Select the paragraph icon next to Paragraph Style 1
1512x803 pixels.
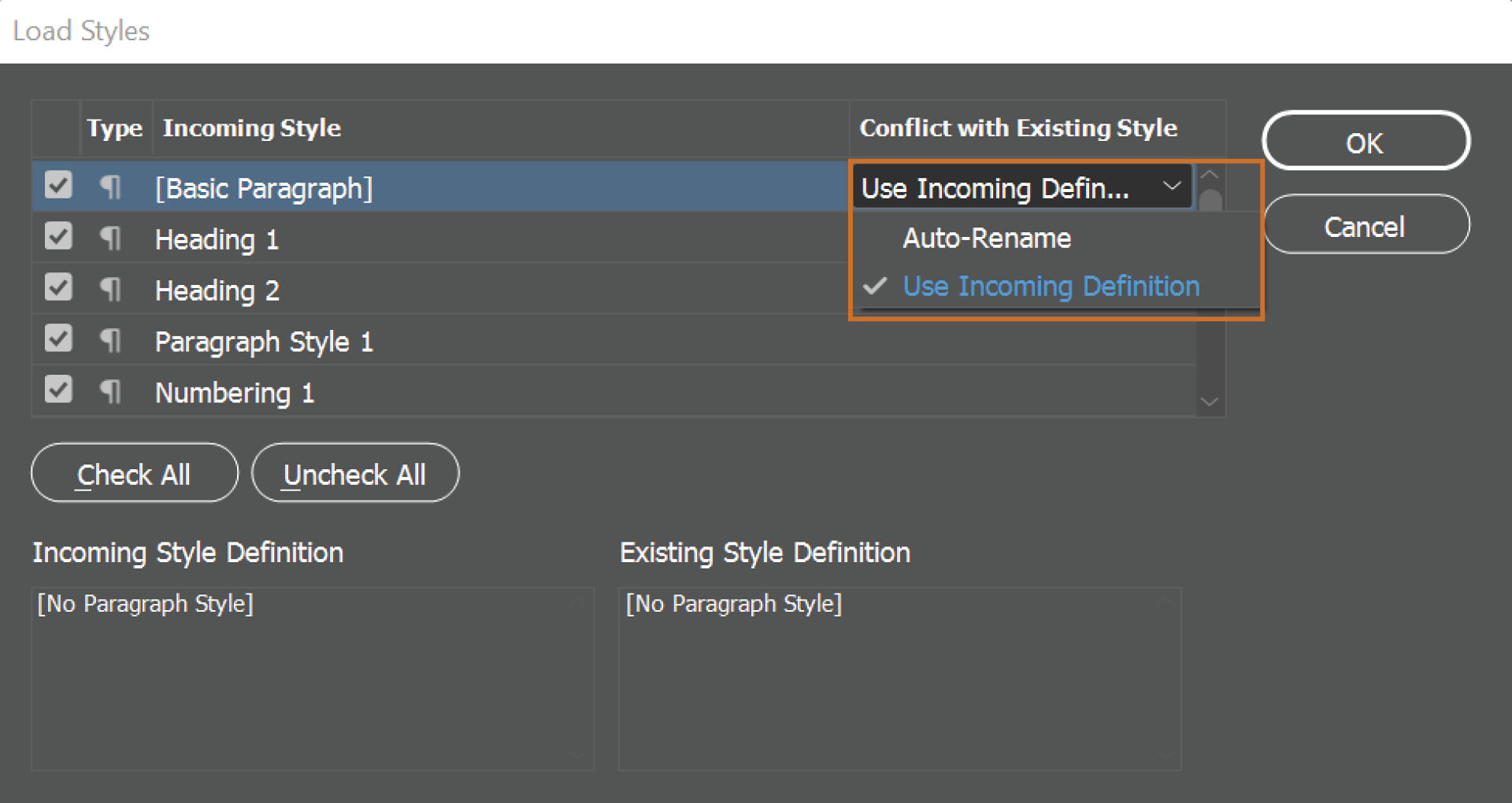point(109,341)
